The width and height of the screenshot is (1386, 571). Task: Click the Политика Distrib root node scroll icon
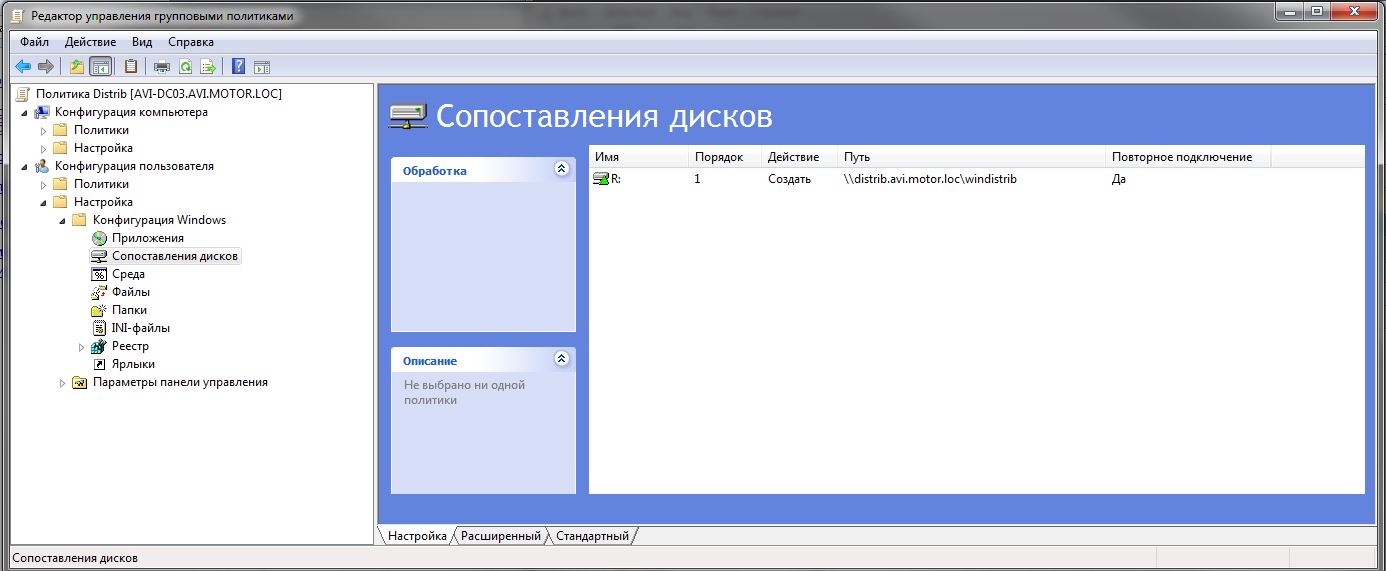(x=22, y=94)
